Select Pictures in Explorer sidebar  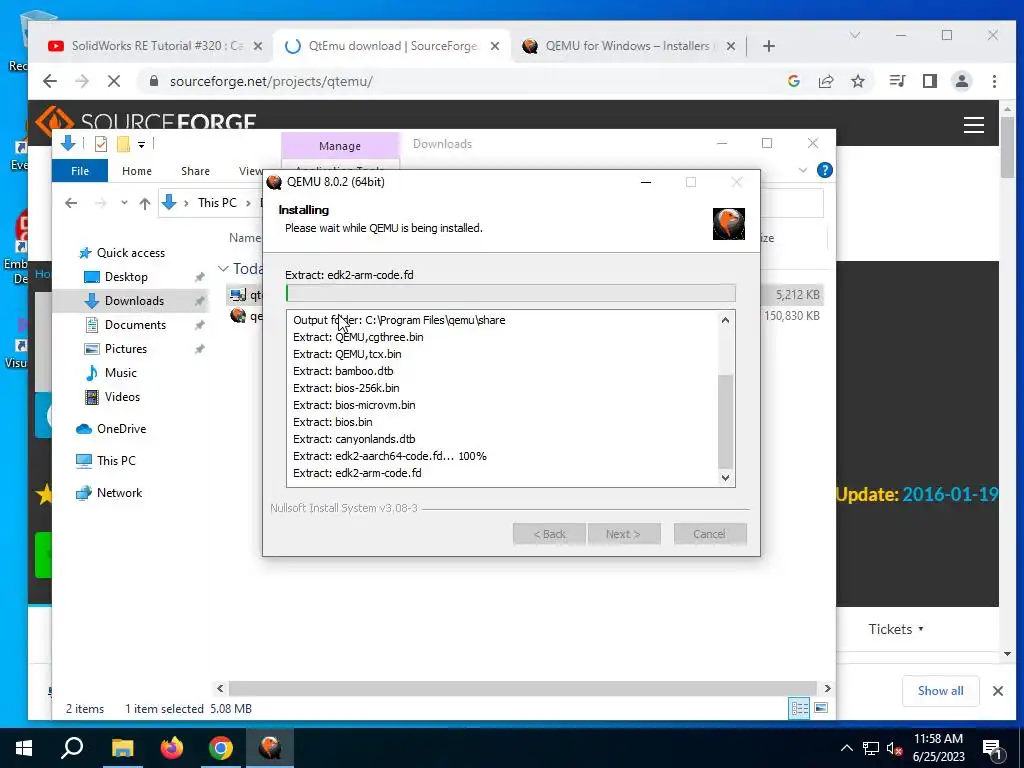point(125,349)
